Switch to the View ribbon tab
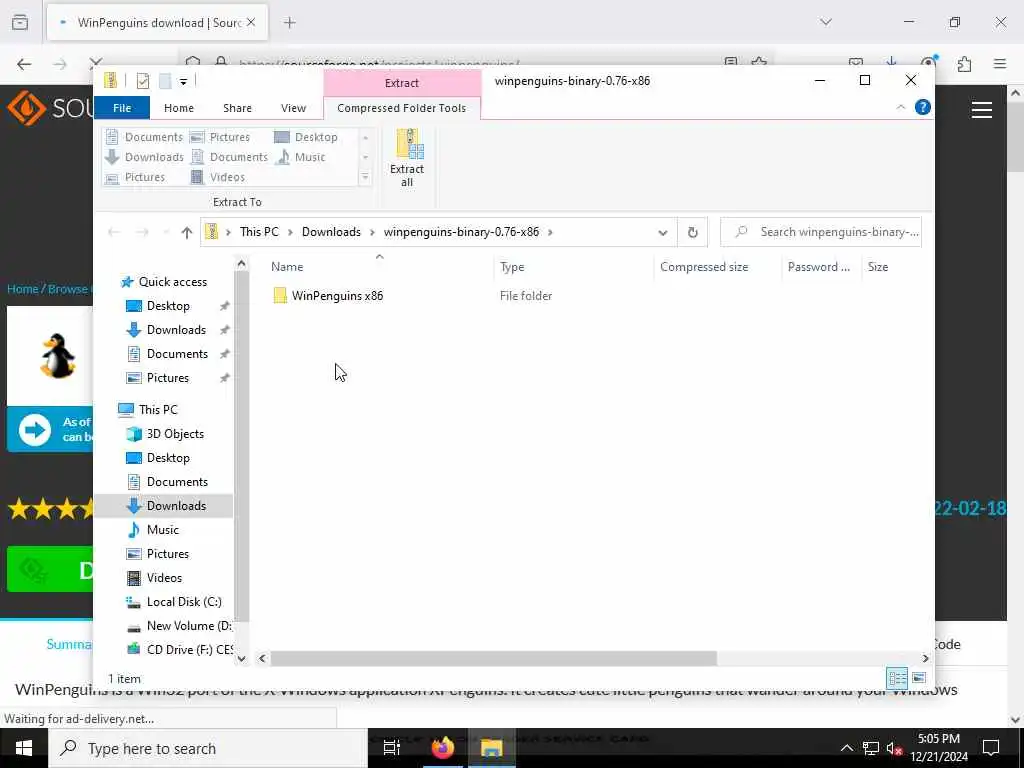The image size is (1024, 768). click(293, 108)
